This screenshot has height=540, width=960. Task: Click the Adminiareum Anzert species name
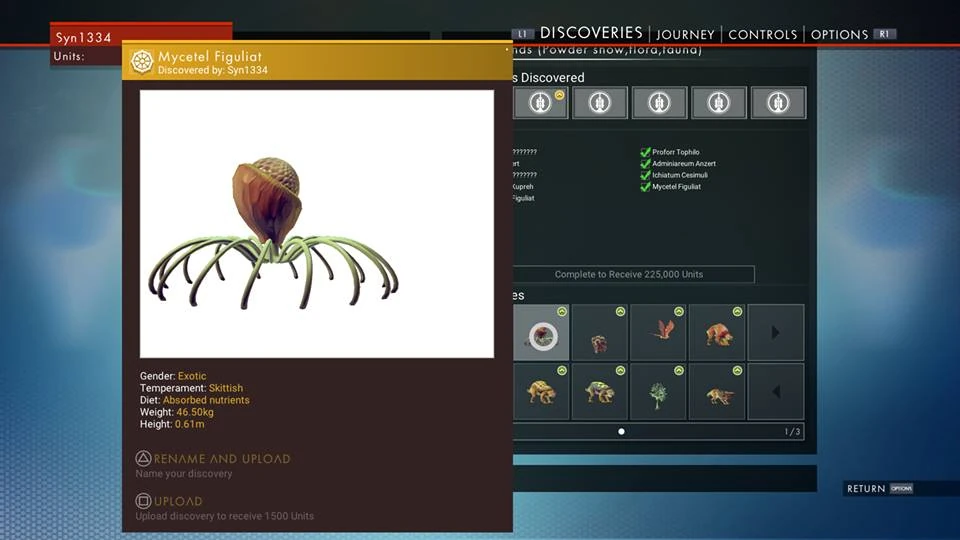tap(684, 163)
